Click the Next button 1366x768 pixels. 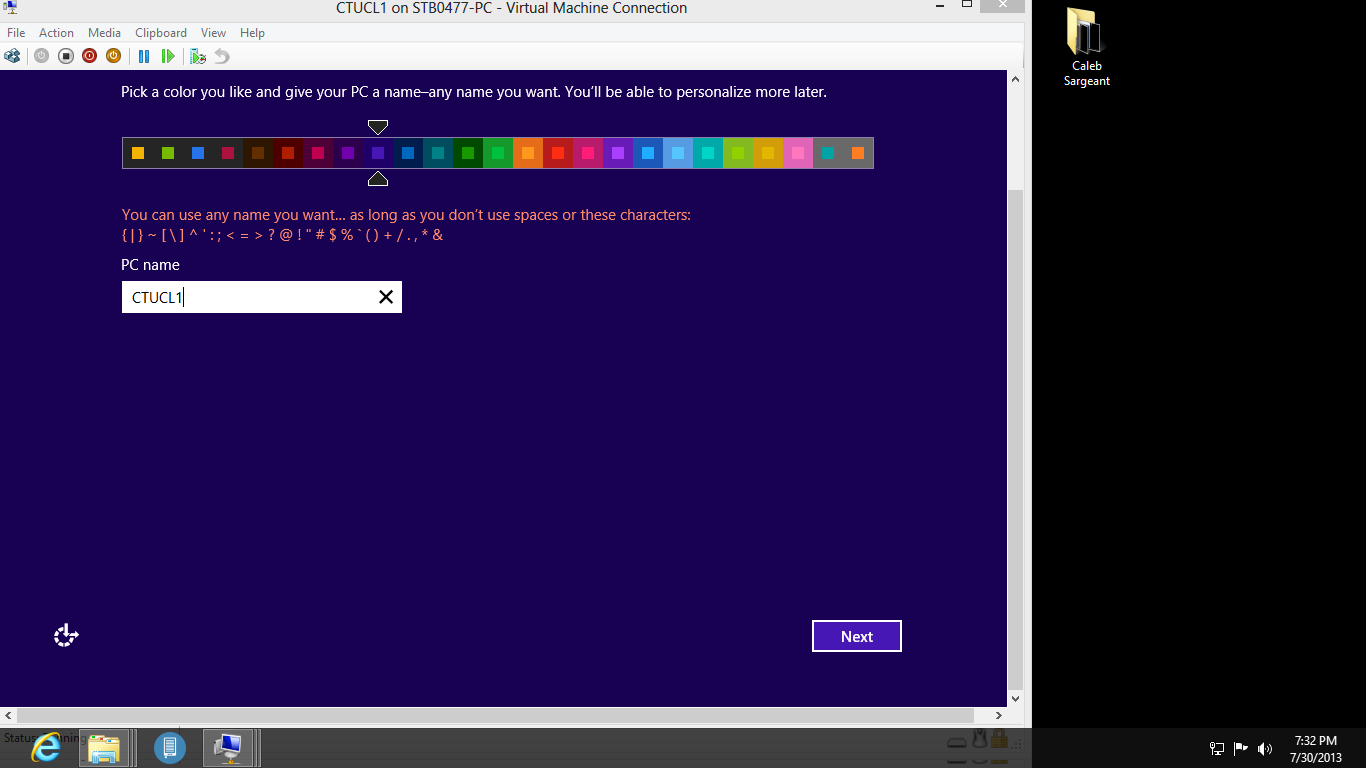pyautogui.click(x=857, y=636)
